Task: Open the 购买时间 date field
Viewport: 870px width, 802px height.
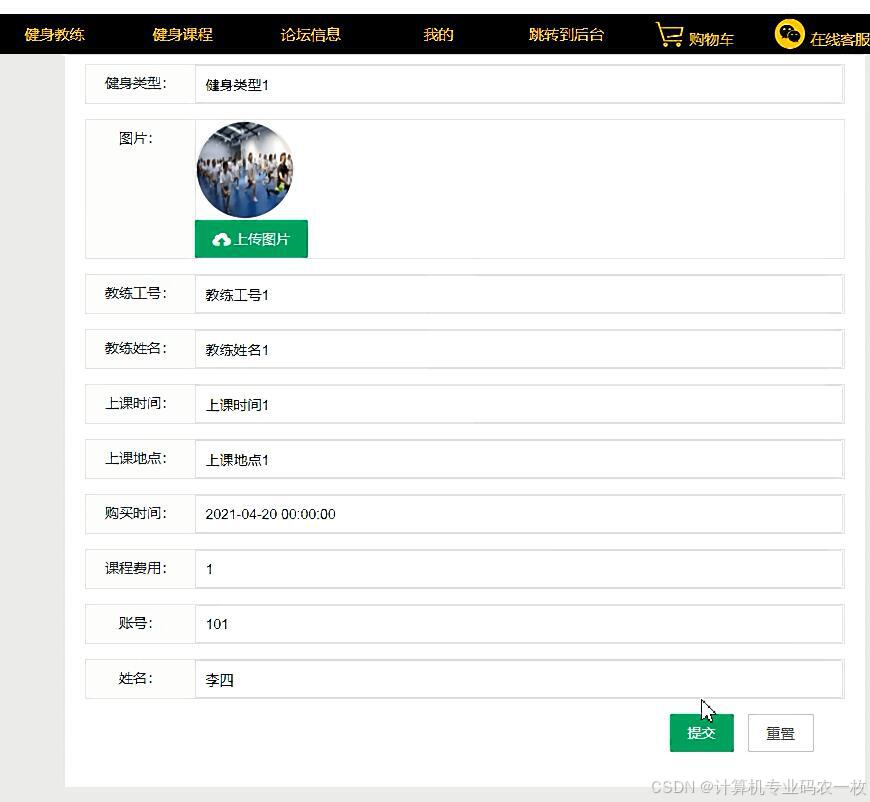Action: click(519, 514)
